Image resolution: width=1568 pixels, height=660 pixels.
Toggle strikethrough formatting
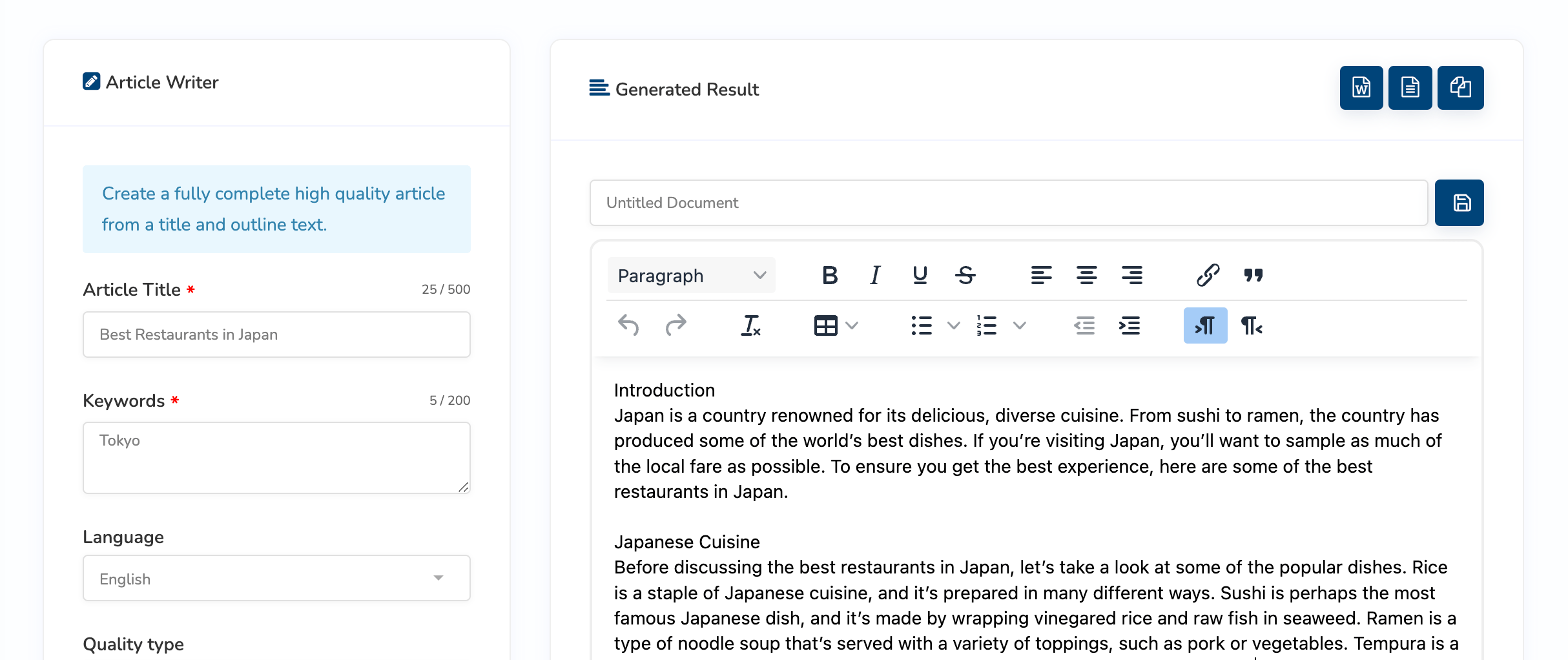point(965,275)
